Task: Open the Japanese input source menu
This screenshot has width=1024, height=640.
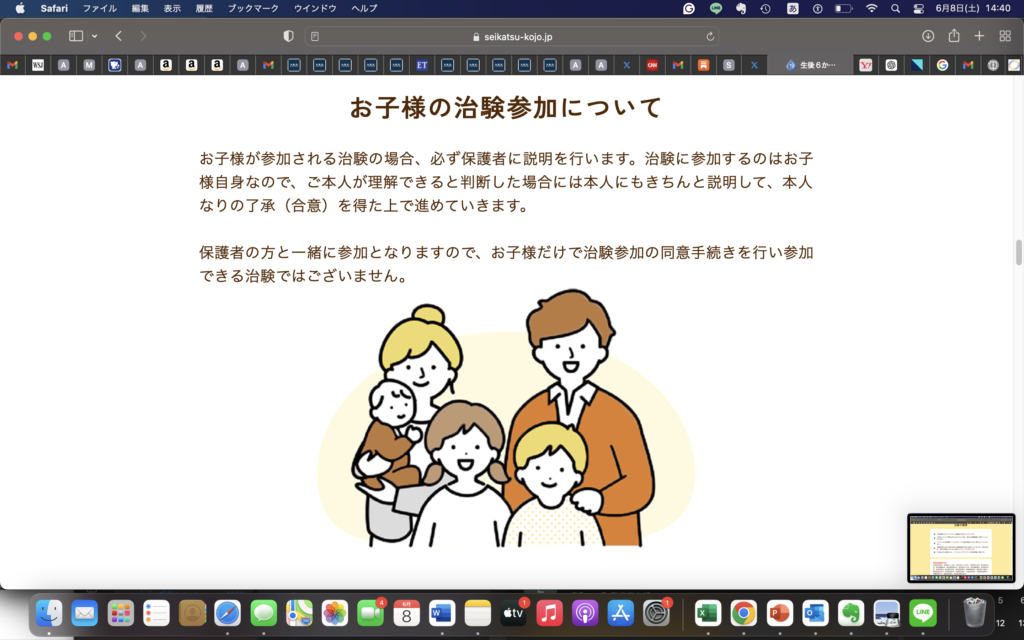Action: tap(793, 8)
